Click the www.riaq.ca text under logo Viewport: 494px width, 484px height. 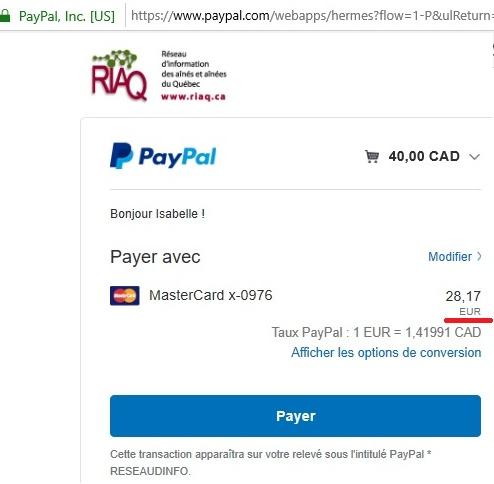(x=193, y=97)
